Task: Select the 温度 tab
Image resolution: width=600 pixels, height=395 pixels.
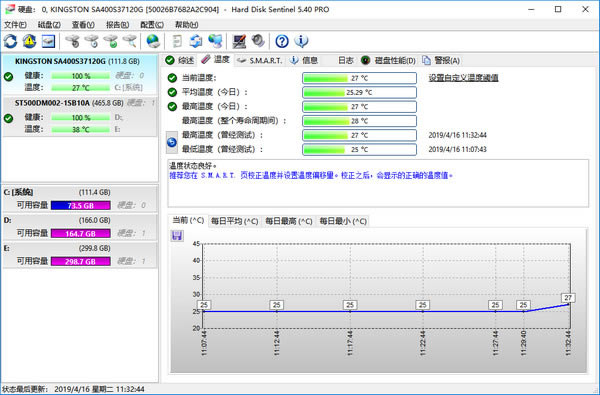Action: coord(216,59)
